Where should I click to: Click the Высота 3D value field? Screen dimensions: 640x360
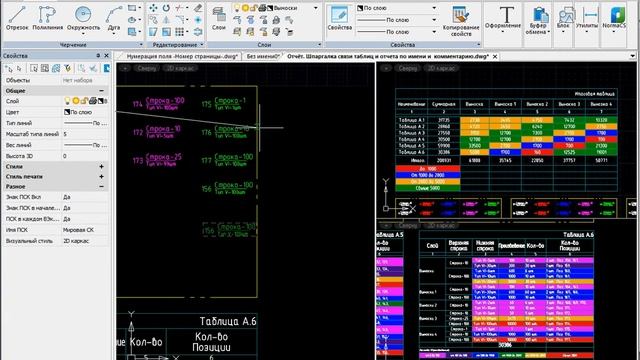pos(85,156)
